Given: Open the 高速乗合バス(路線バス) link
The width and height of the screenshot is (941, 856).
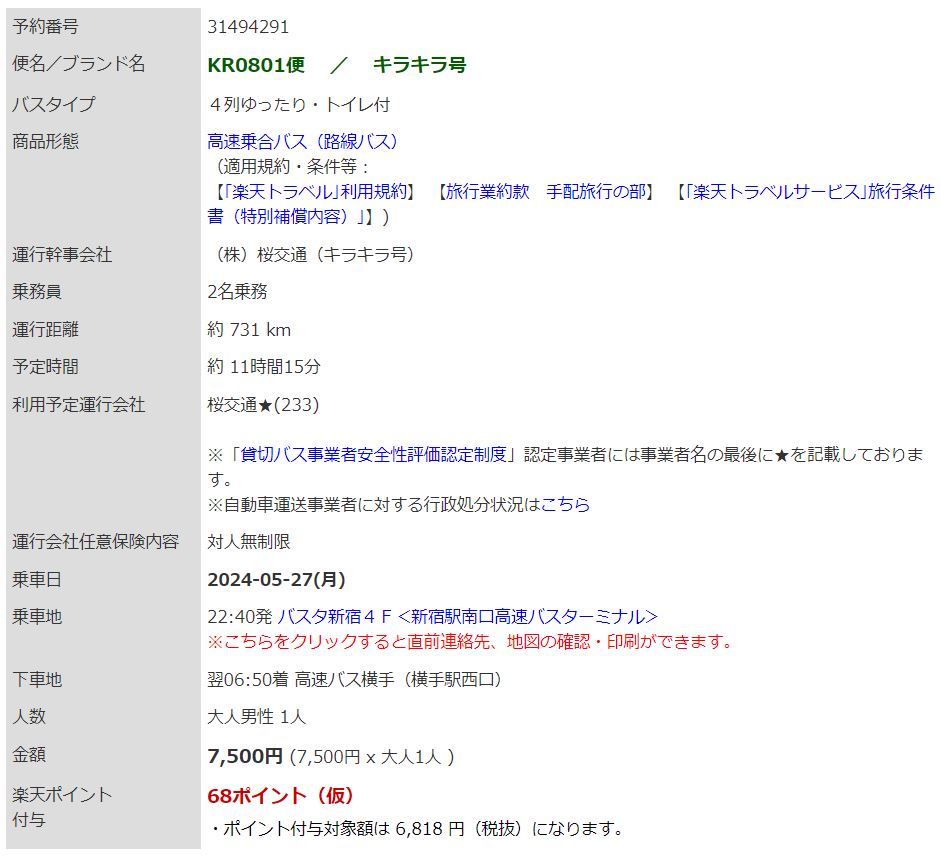Looking at the screenshot, I should [x=302, y=142].
